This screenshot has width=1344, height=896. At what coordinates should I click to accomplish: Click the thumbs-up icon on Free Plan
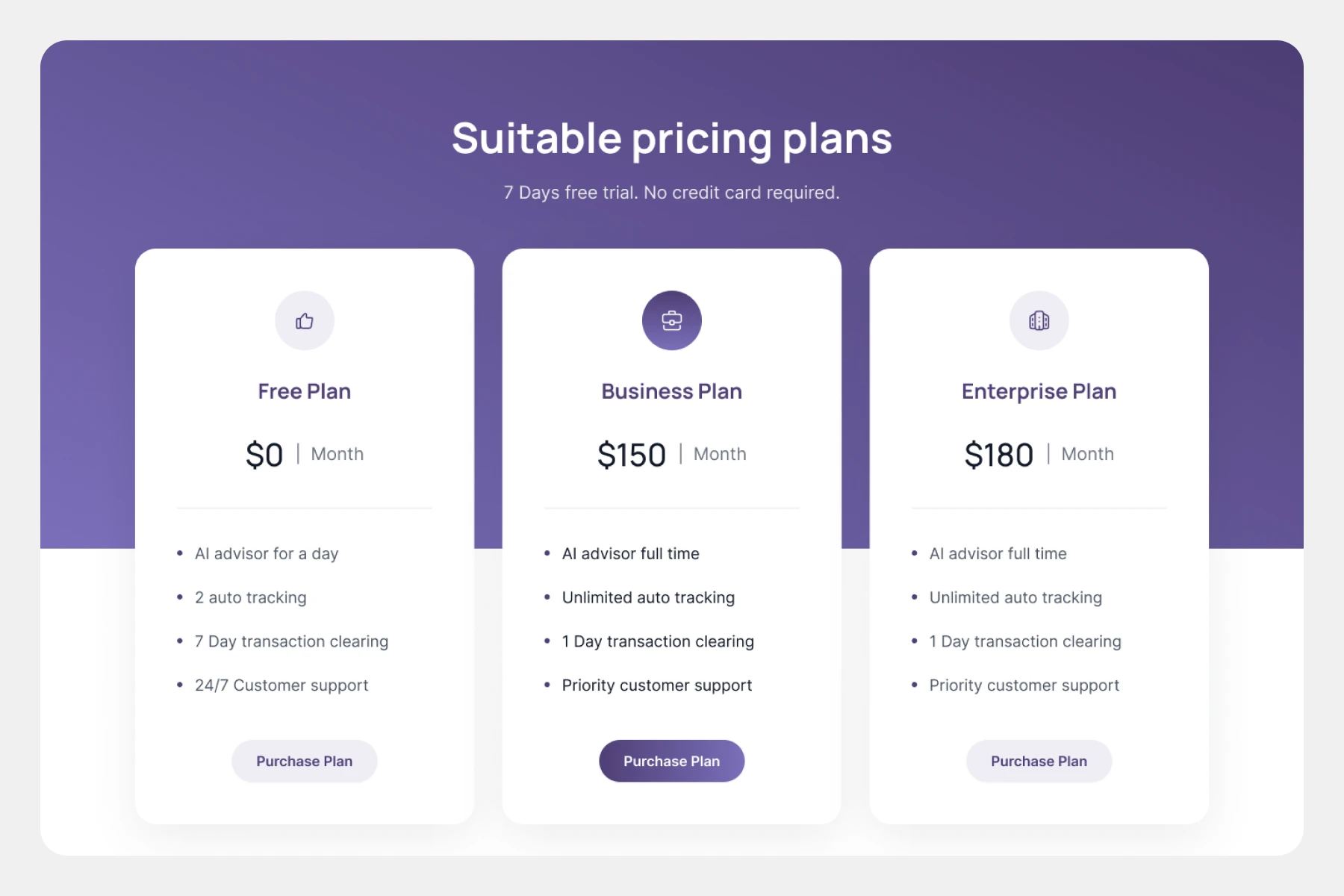(x=305, y=321)
